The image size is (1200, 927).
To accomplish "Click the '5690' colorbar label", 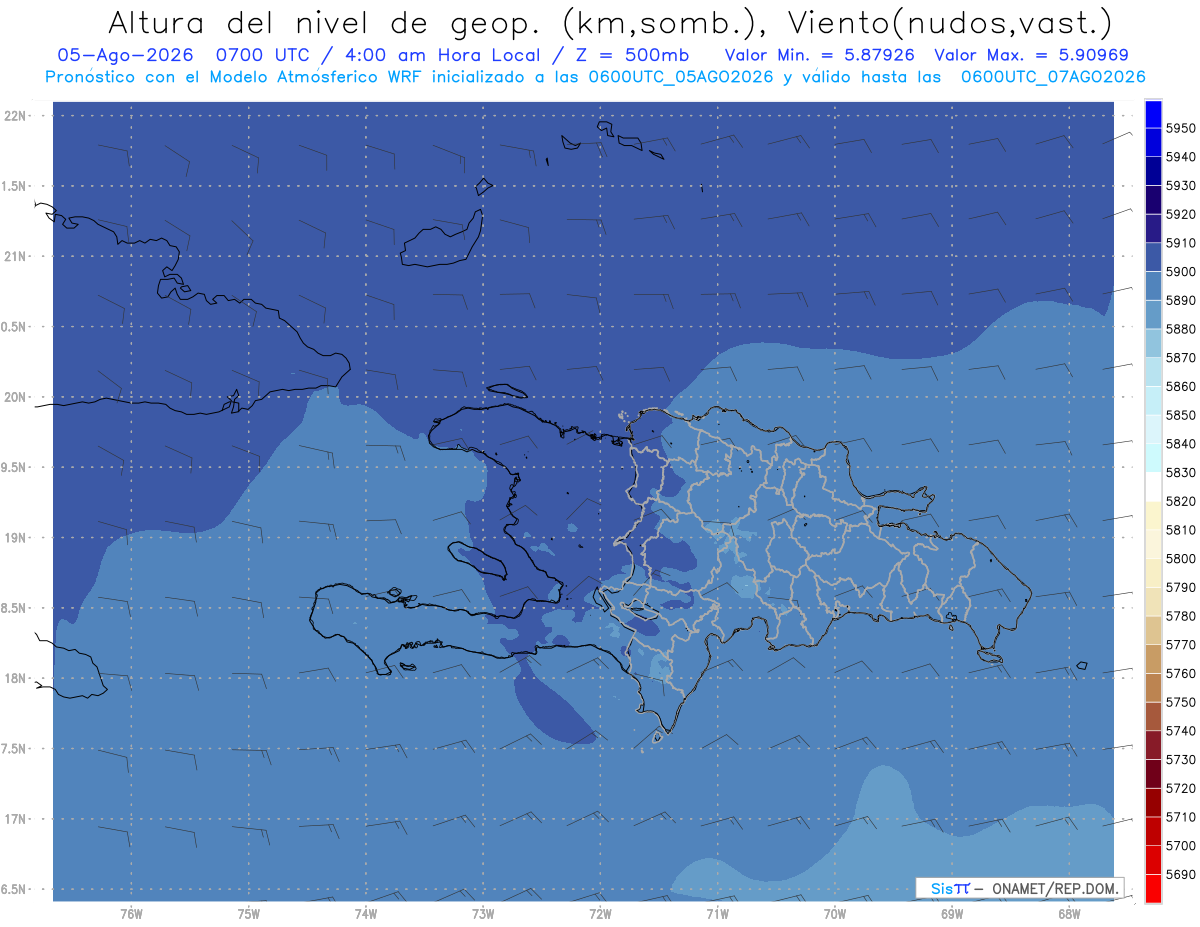I will 1181,874.
